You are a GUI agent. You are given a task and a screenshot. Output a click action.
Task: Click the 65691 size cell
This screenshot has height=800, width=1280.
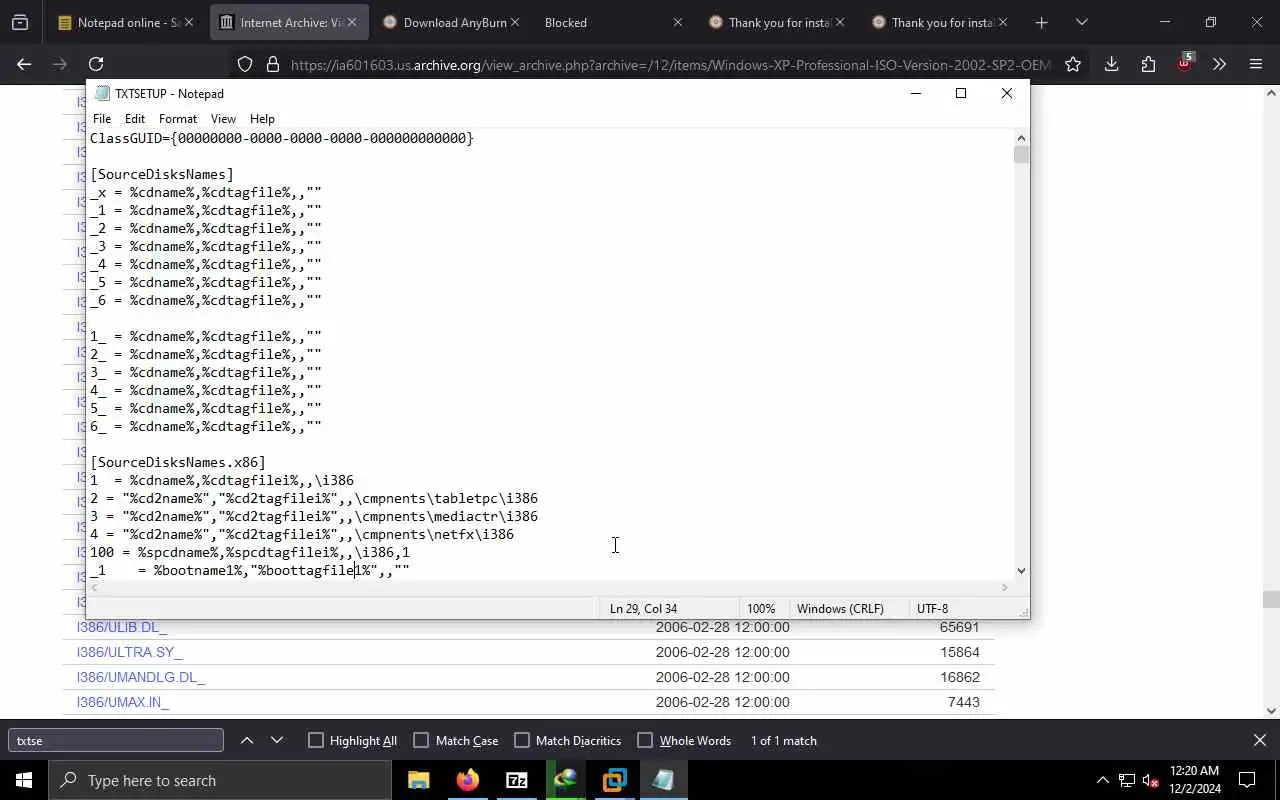click(x=959, y=627)
